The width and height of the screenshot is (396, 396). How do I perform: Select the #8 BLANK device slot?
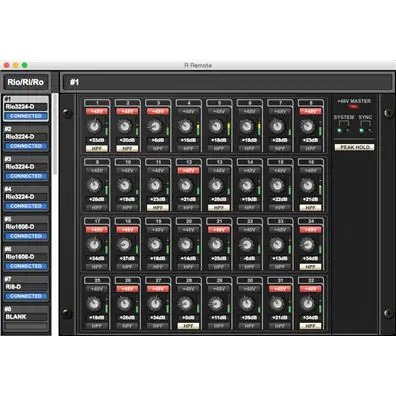(x=26, y=318)
